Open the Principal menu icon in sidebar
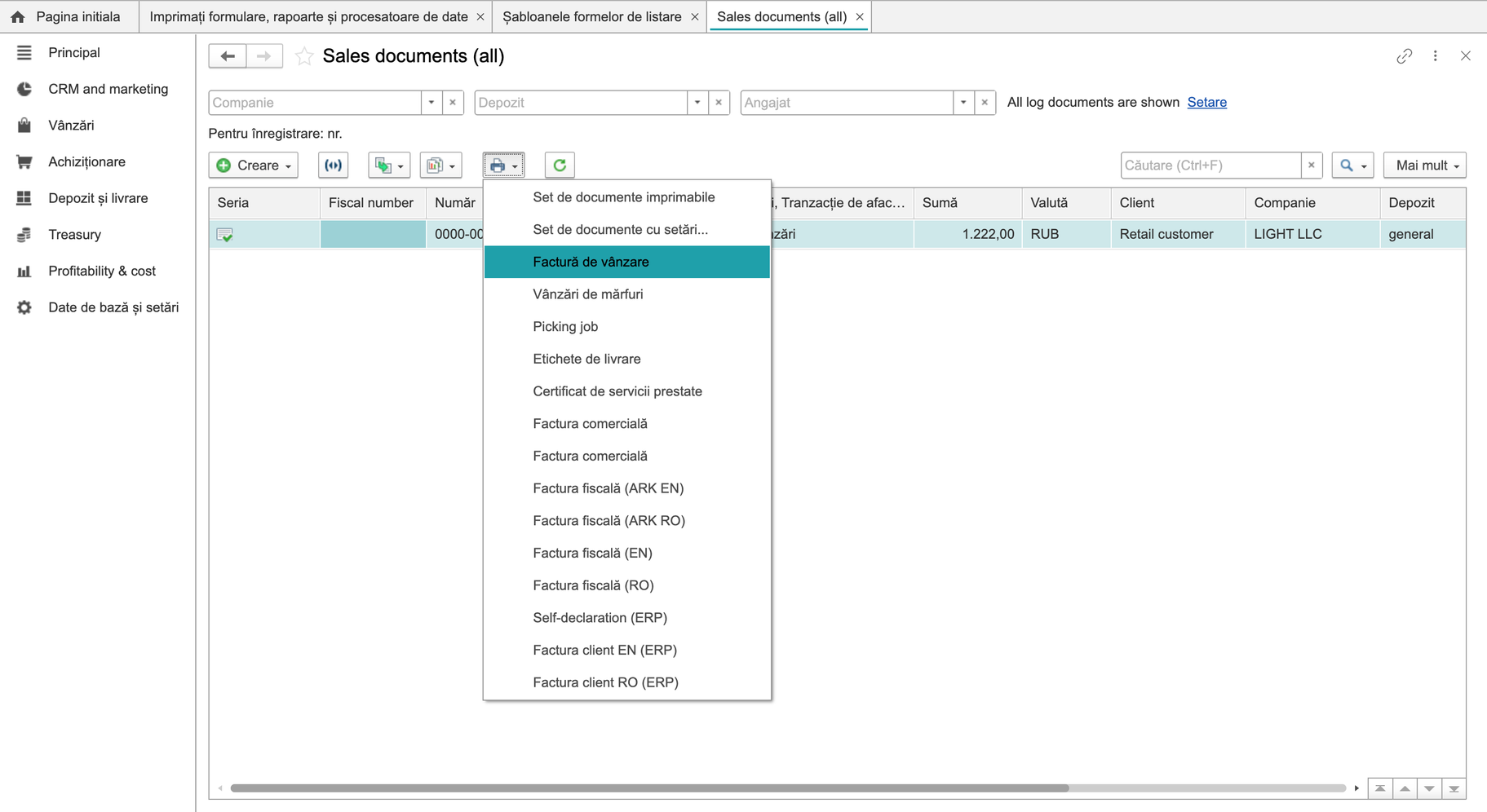The image size is (1487, 812). coord(24,52)
